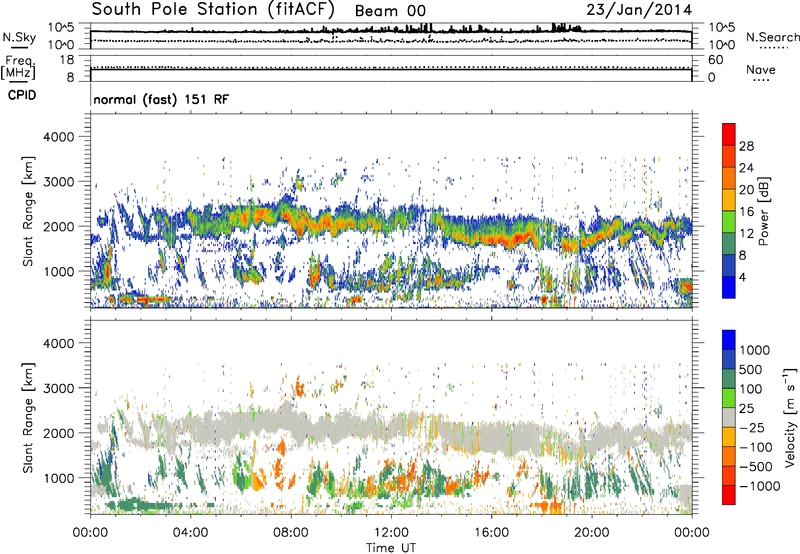
Task: Click the '28' tick on the power colorbar
Action: tap(746, 146)
